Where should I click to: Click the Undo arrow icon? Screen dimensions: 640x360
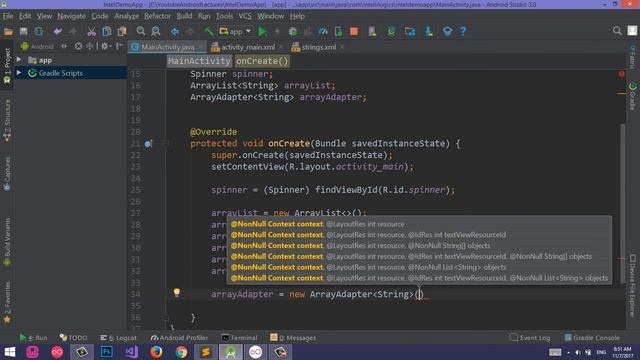tap(57, 31)
